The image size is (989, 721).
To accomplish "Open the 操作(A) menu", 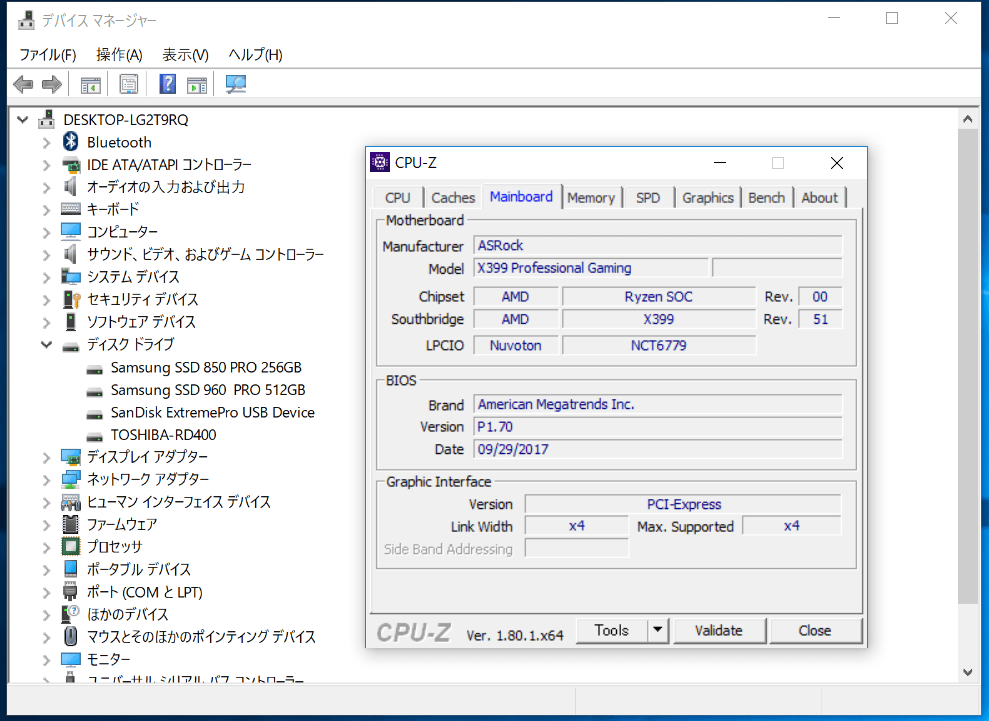I will coord(119,55).
